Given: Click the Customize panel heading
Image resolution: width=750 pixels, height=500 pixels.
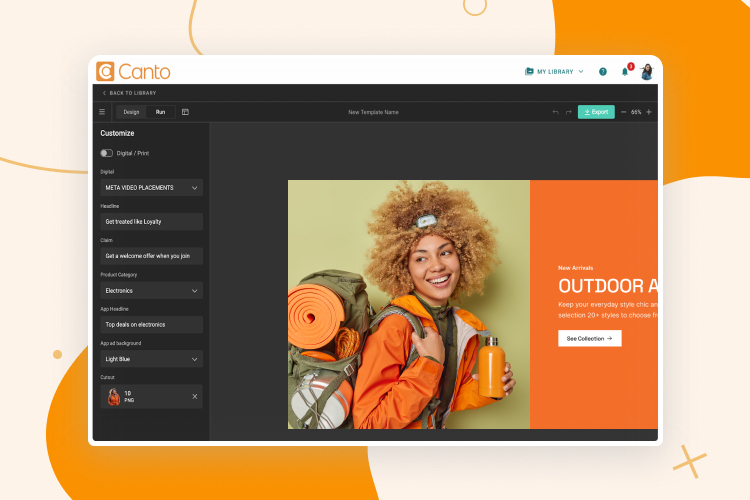Looking at the screenshot, I should point(117,133).
